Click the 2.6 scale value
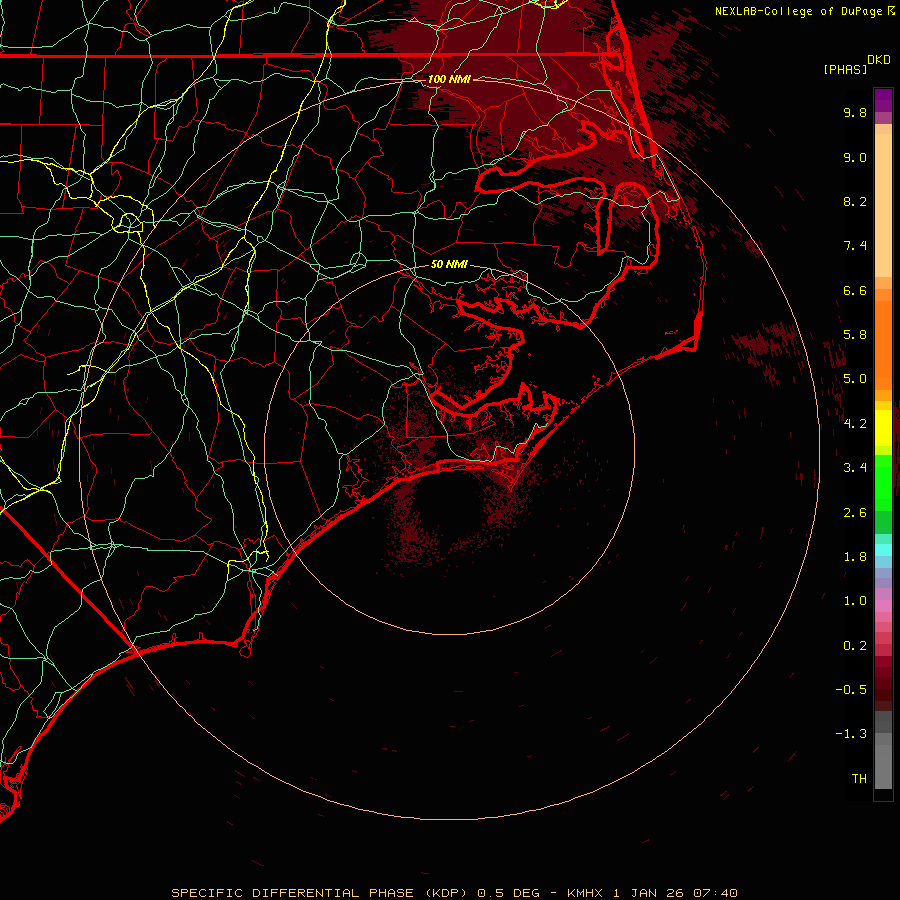Viewport: 900px width, 900px height. click(855, 513)
